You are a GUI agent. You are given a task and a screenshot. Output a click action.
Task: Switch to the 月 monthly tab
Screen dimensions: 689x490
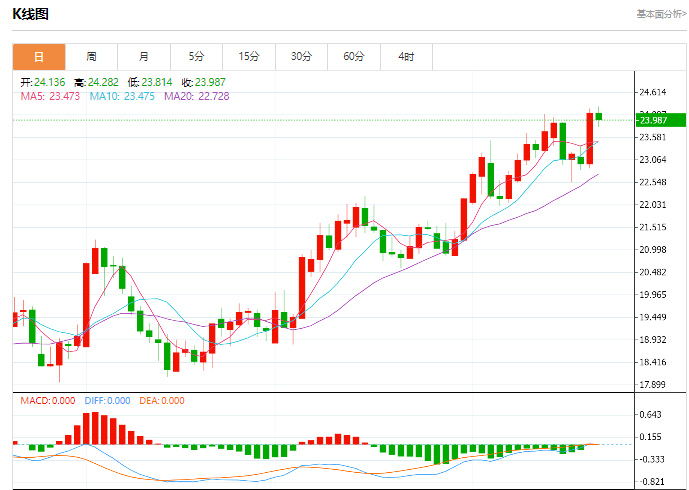144,57
